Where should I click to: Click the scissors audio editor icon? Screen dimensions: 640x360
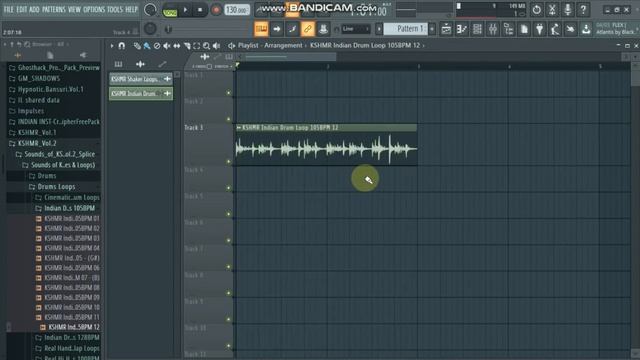[x=552, y=9]
